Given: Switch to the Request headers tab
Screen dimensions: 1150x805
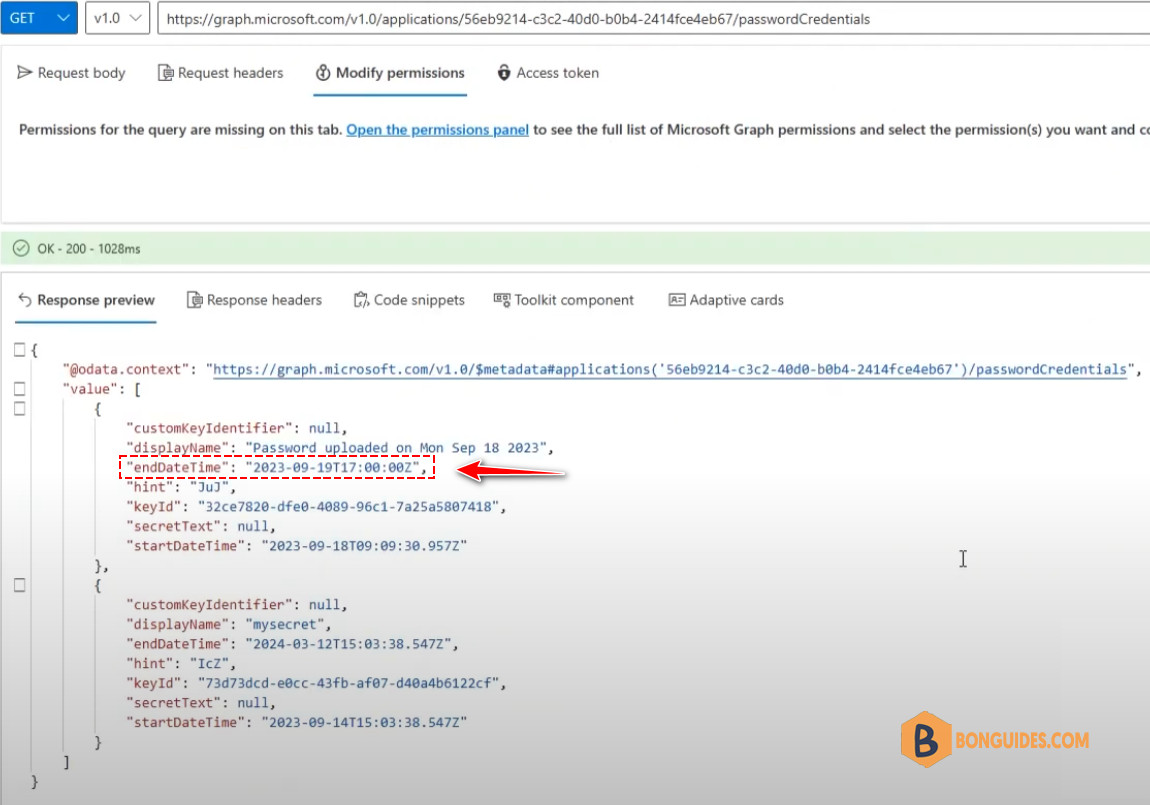Looking at the screenshot, I should 221,73.
